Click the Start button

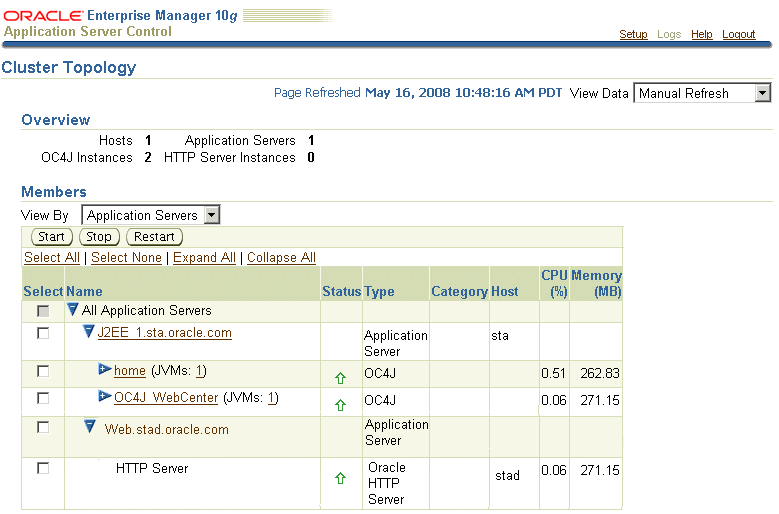tap(52, 237)
